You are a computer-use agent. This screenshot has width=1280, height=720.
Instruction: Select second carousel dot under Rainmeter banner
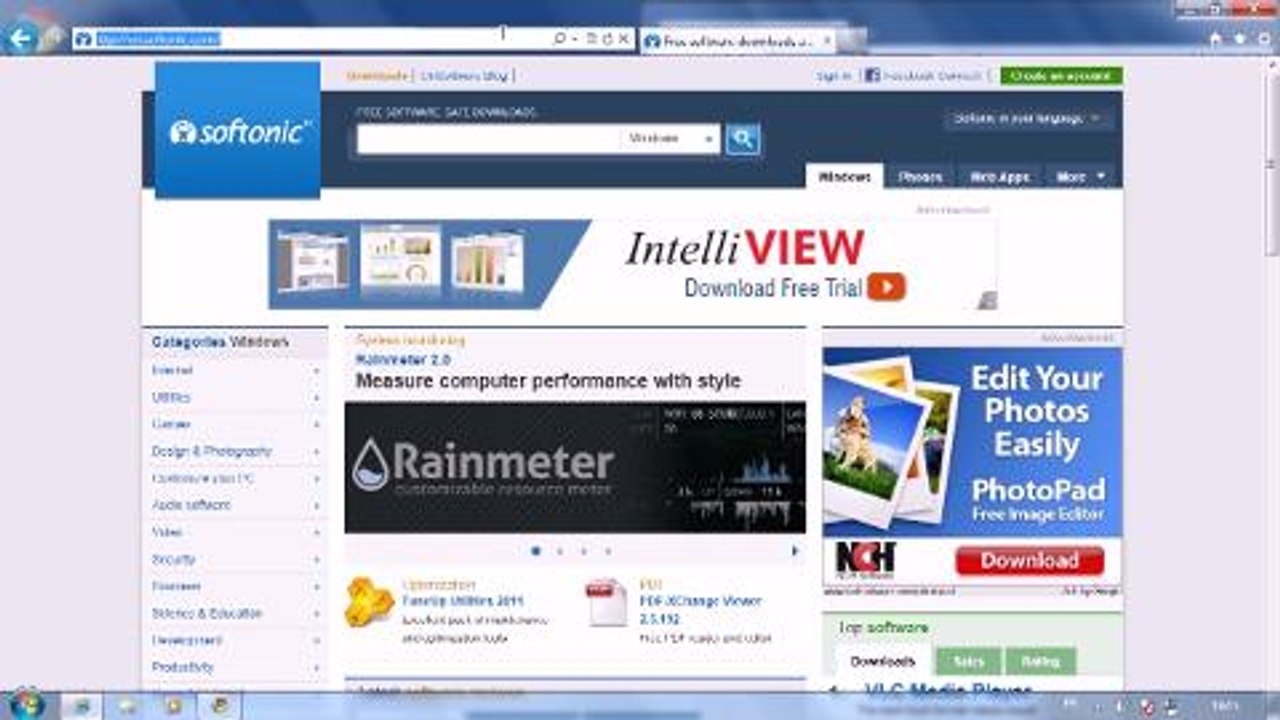tap(560, 550)
